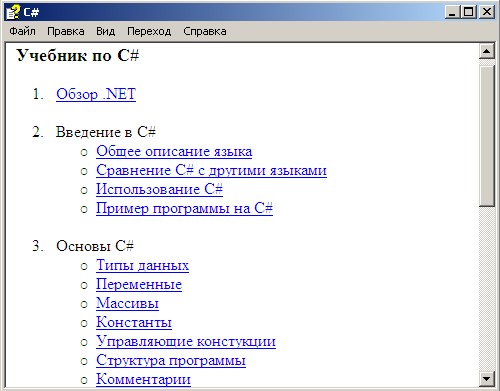The height and width of the screenshot is (391, 500).
Task: Open the Управляющие констукции link
Action: [x=186, y=342]
